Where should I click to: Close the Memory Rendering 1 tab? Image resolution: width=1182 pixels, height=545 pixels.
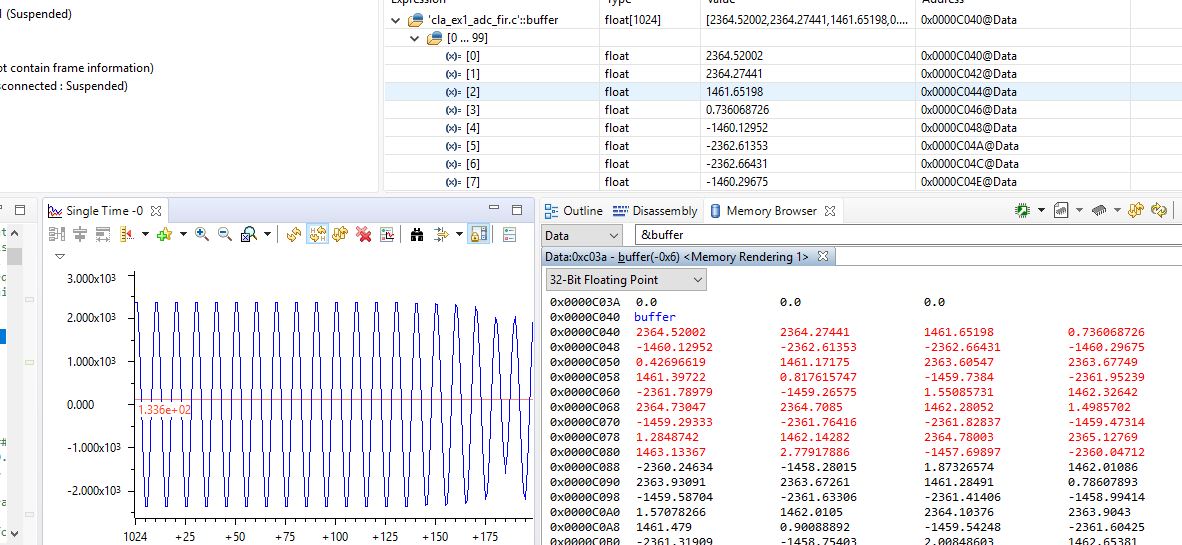click(823, 257)
